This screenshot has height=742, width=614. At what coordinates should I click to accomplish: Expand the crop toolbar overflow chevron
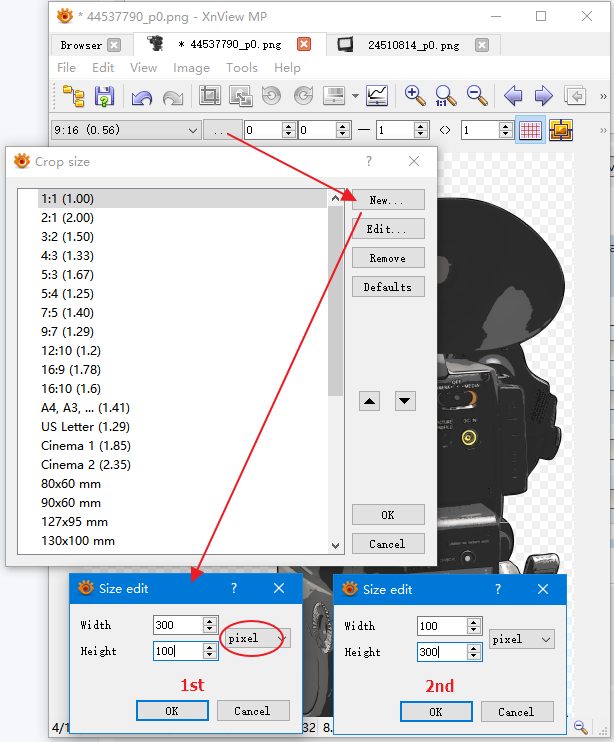click(603, 130)
